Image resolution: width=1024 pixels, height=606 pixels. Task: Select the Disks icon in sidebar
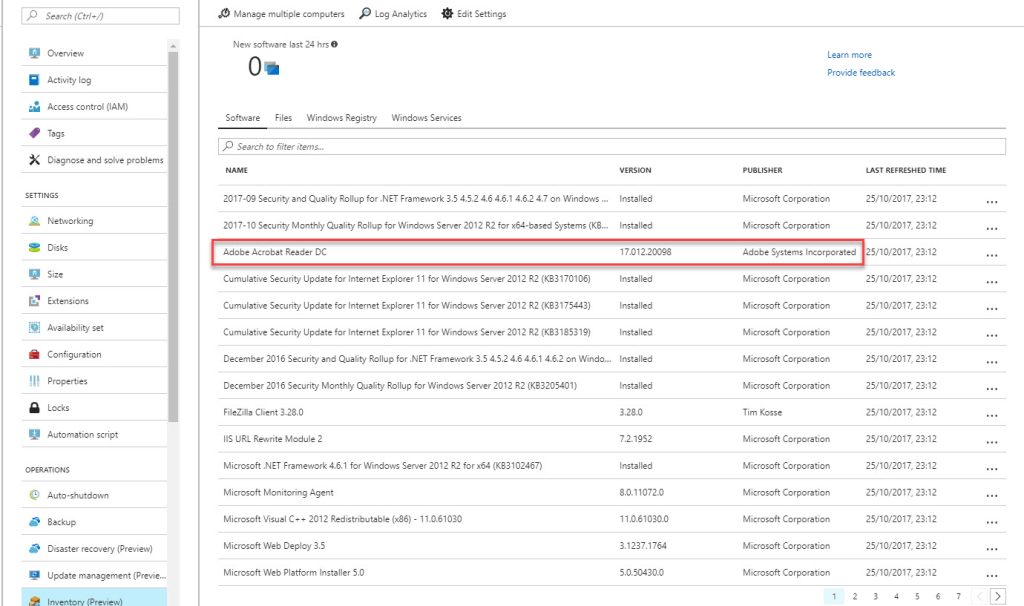(x=33, y=247)
